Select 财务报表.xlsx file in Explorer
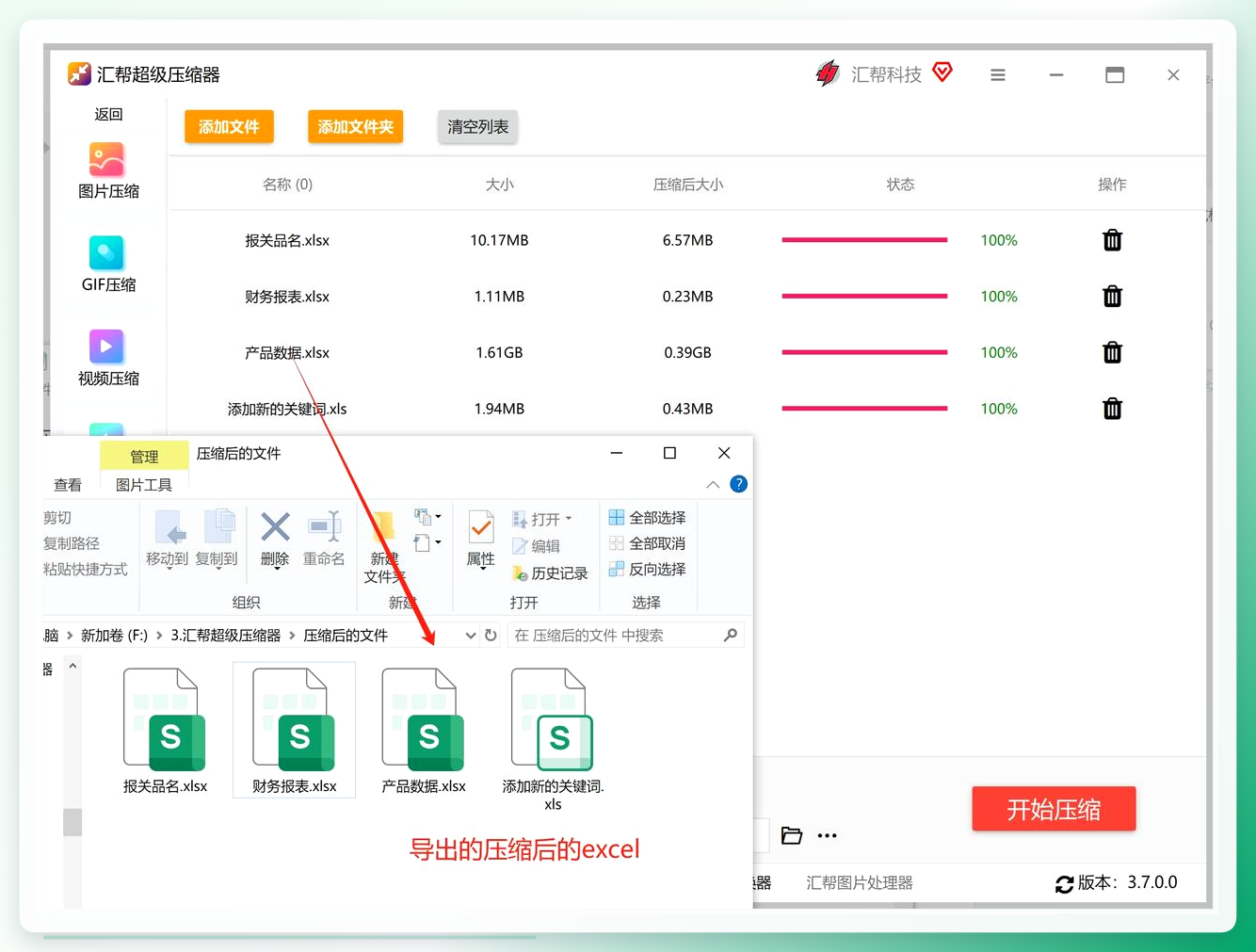The width and height of the screenshot is (1256, 952). 295,732
